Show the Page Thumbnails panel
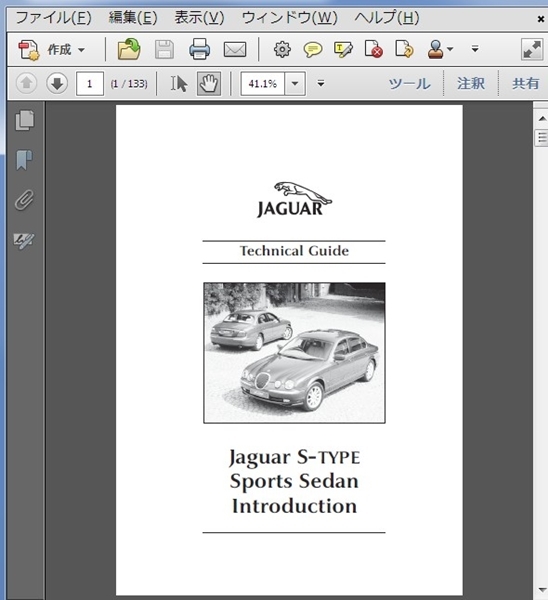The image size is (548, 600). (24, 120)
